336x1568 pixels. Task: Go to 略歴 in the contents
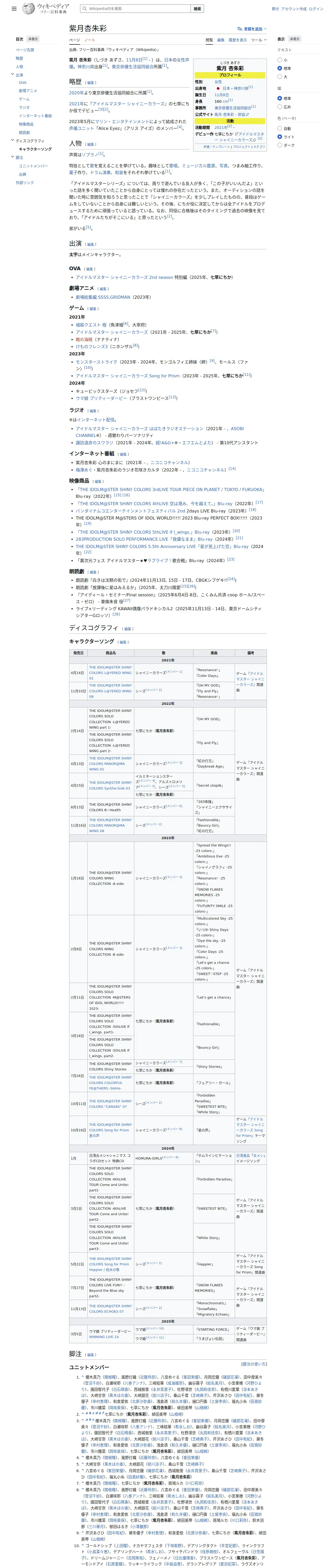tap(20, 59)
